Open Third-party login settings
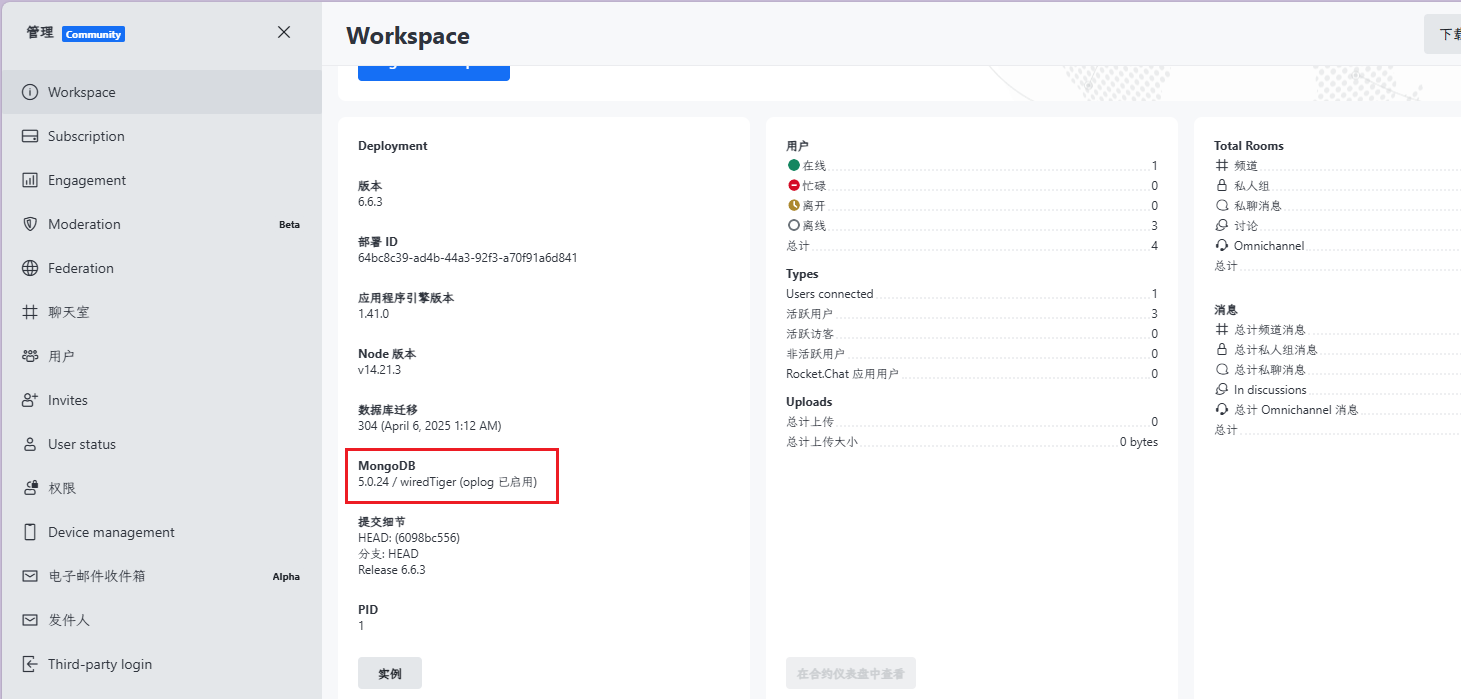 (x=161, y=664)
